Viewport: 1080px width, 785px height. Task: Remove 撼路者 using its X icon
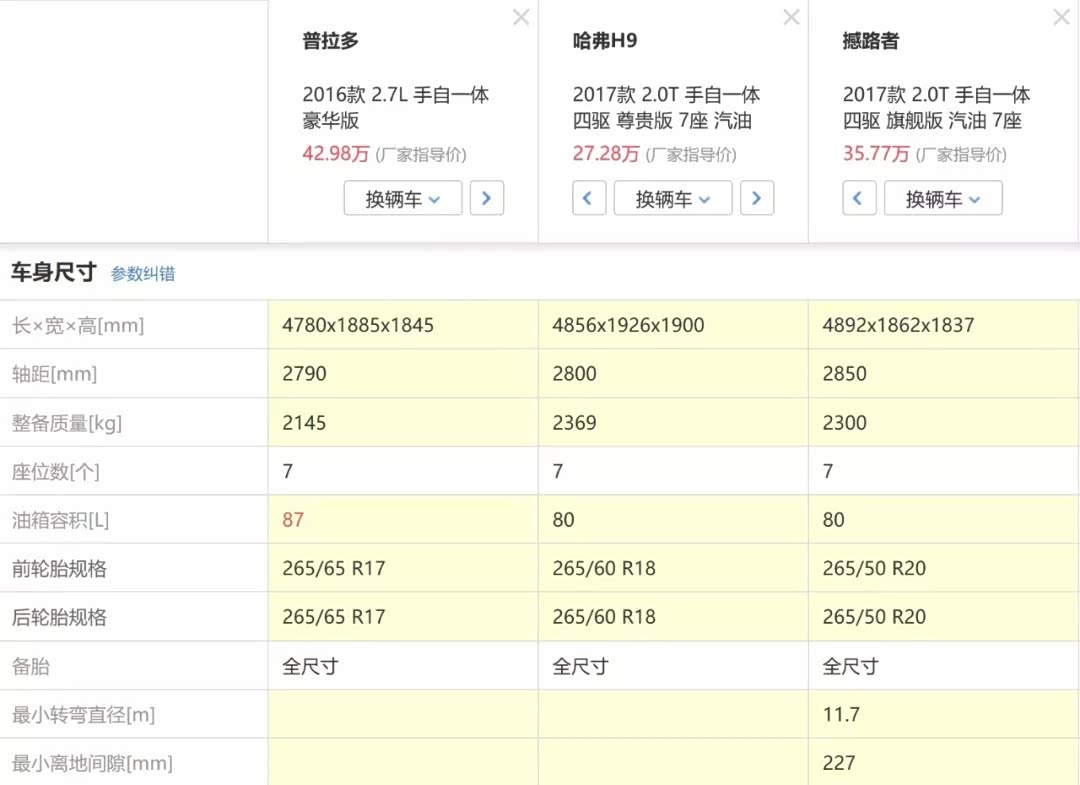pyautogui.click(x=1061, y=18)
